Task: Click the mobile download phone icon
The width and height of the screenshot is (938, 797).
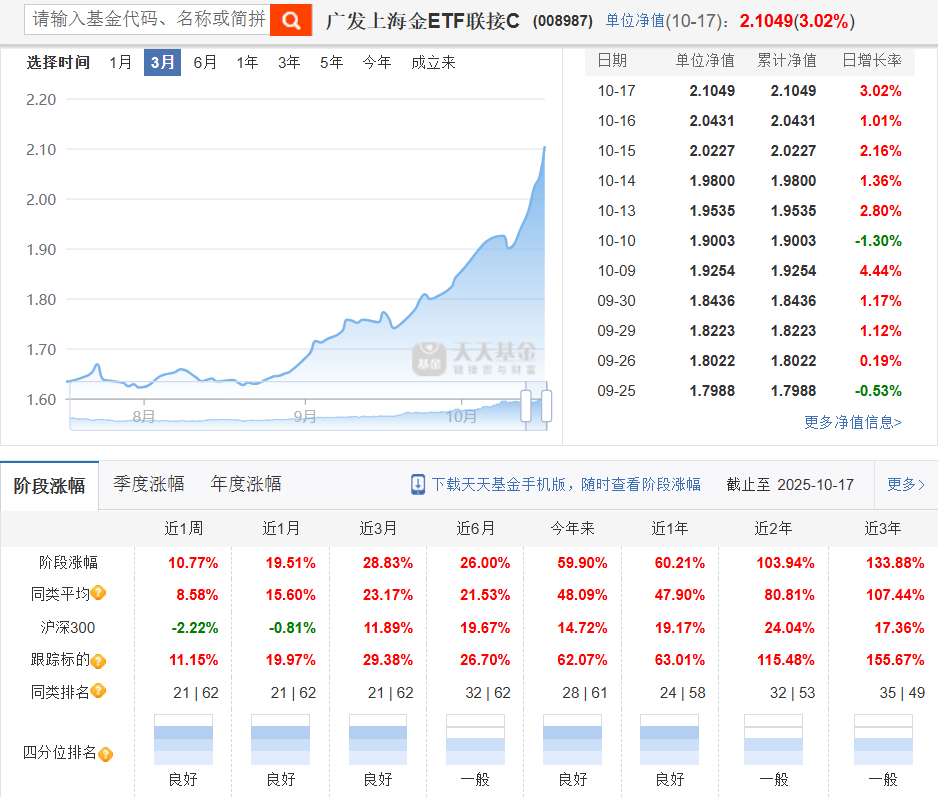Action: 418,484
